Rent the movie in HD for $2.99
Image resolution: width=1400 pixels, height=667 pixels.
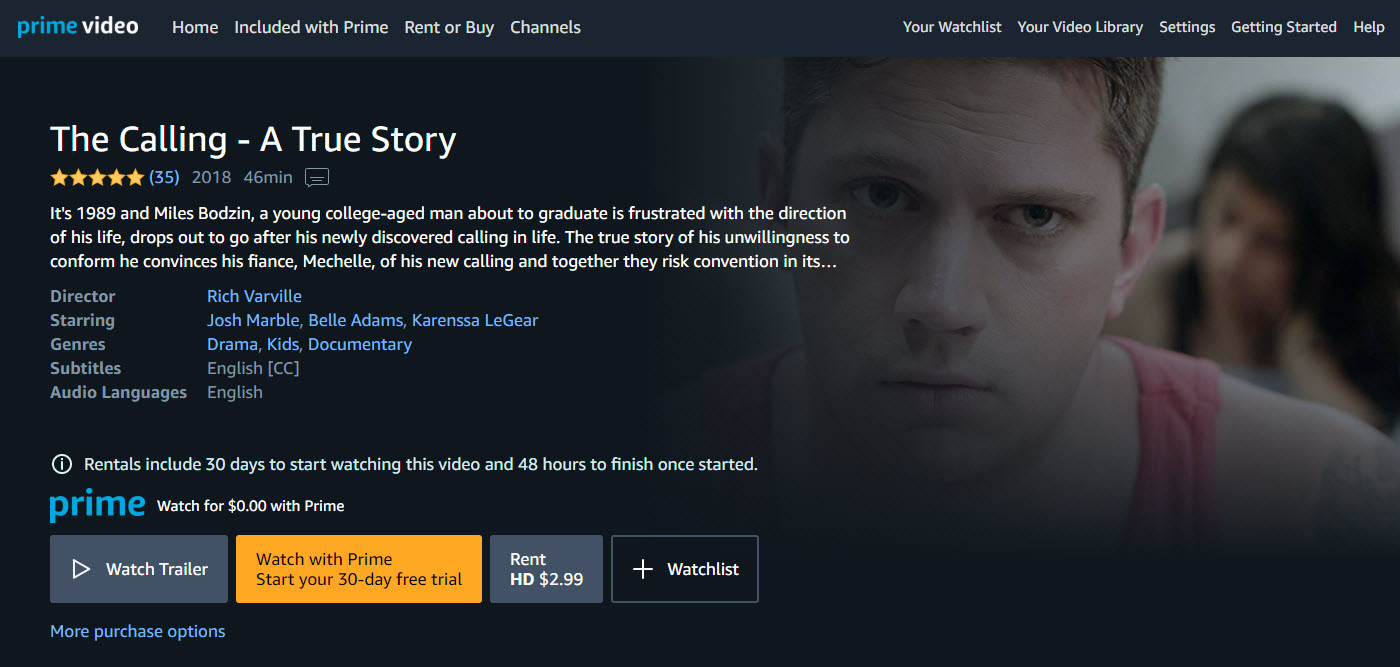(x=546, y=569)
